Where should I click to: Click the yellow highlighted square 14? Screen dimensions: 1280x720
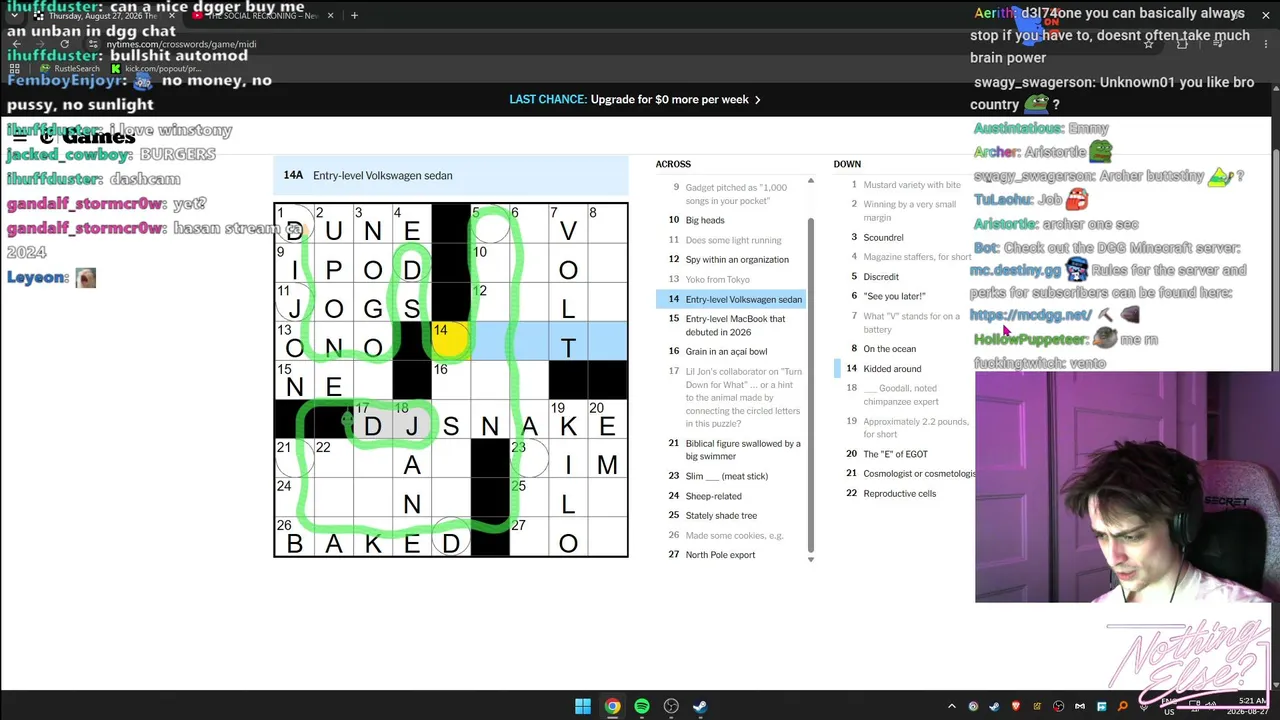pyautogui.click(x=451, y=341)
